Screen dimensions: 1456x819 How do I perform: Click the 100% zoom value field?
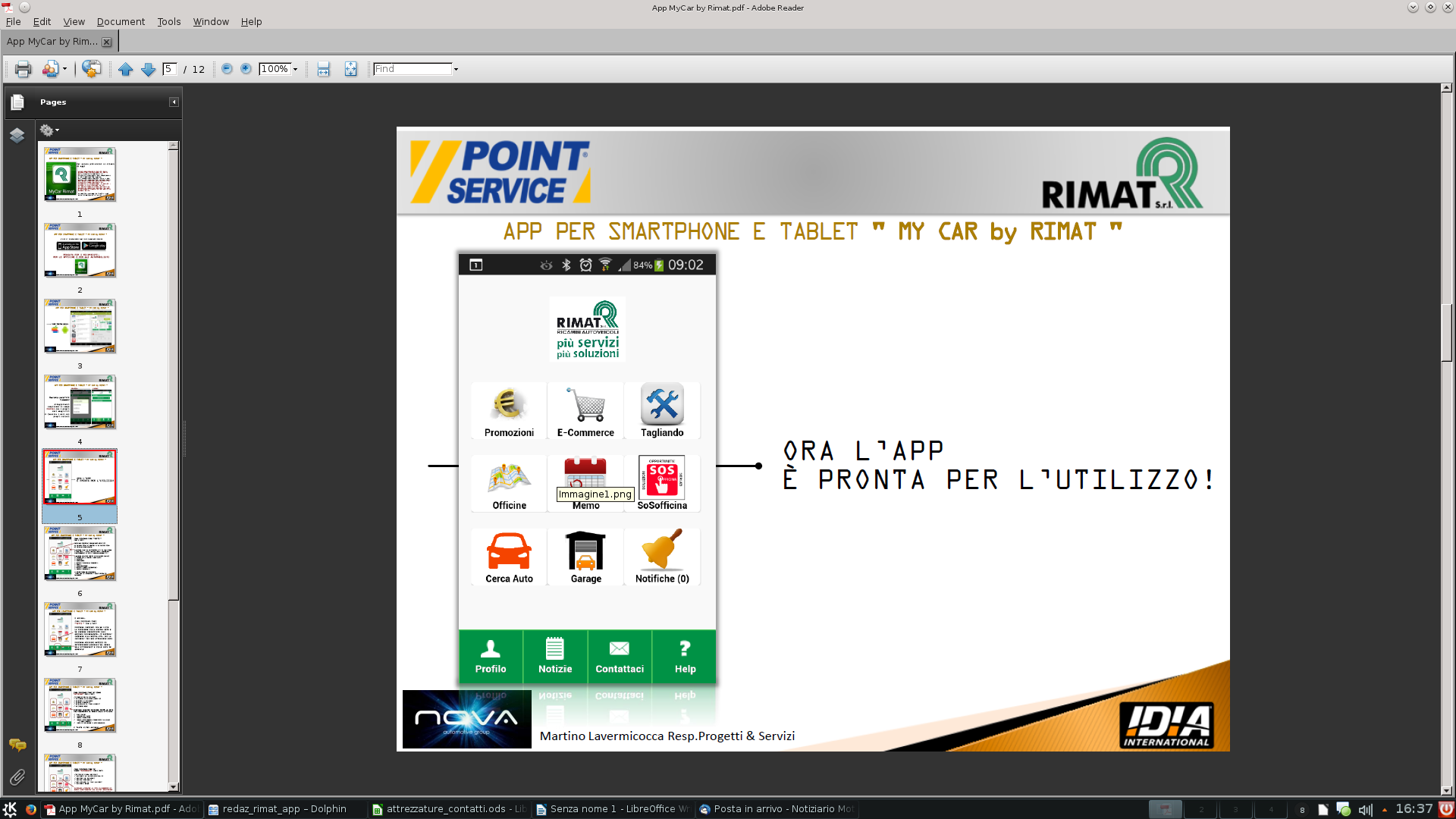point(275,69)
